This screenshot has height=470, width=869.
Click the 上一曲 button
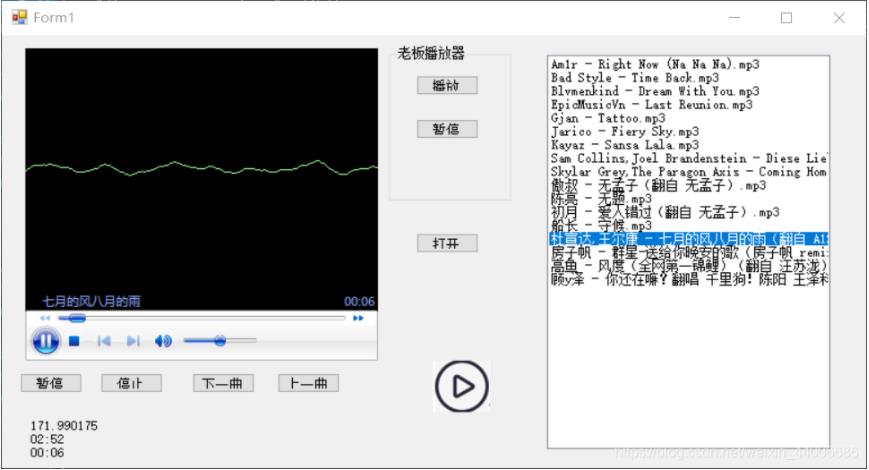[308, 383]
